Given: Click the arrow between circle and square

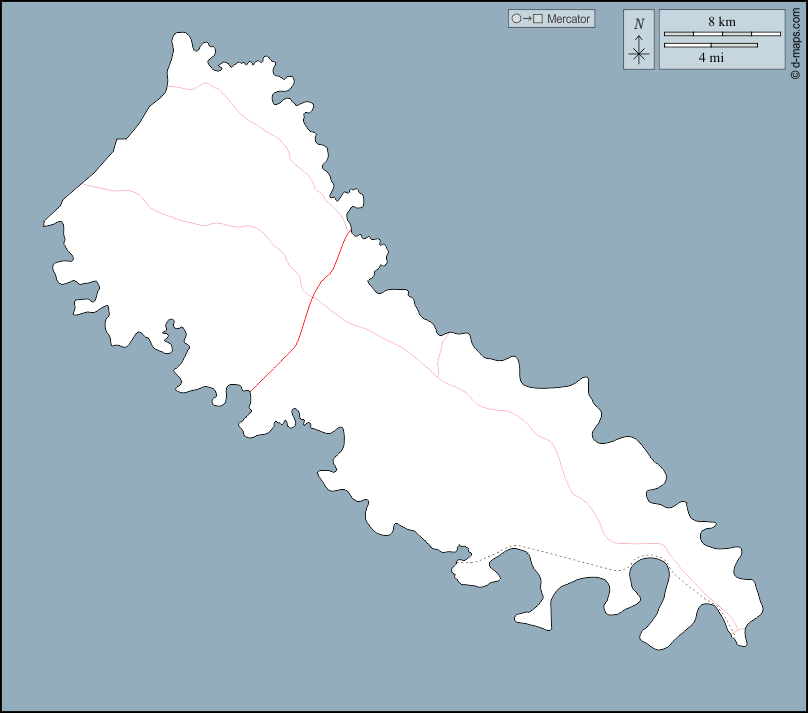Looking at the screenshot, I should 527,19.
